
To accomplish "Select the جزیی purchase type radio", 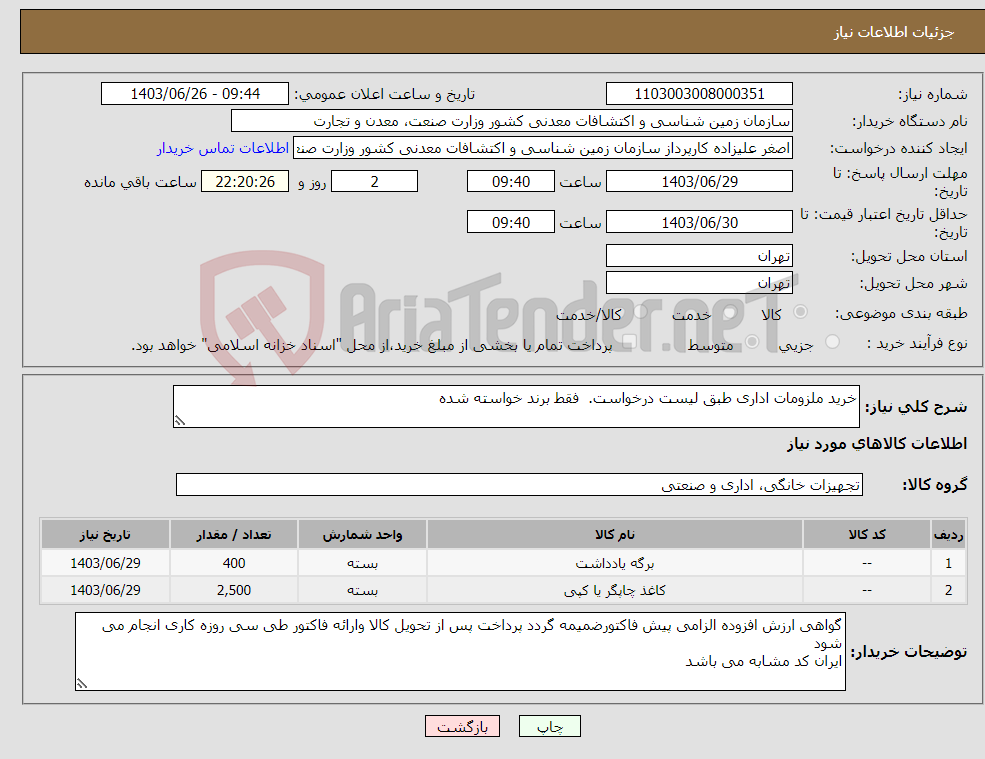I will pos(832,342).
